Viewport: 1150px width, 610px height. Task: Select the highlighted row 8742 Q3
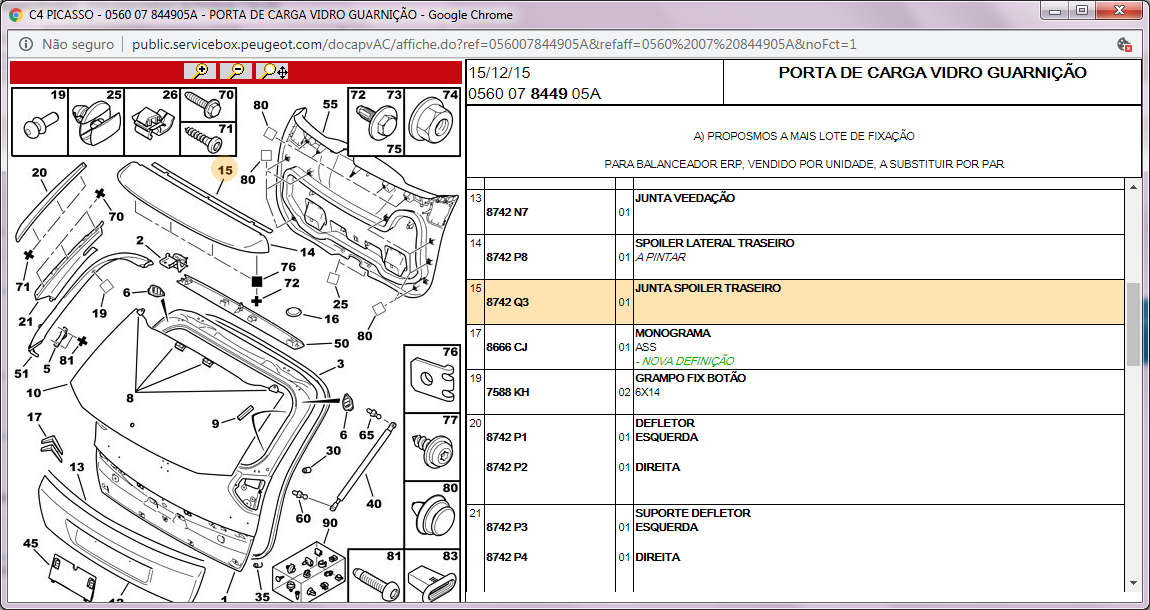click(507, 302)
